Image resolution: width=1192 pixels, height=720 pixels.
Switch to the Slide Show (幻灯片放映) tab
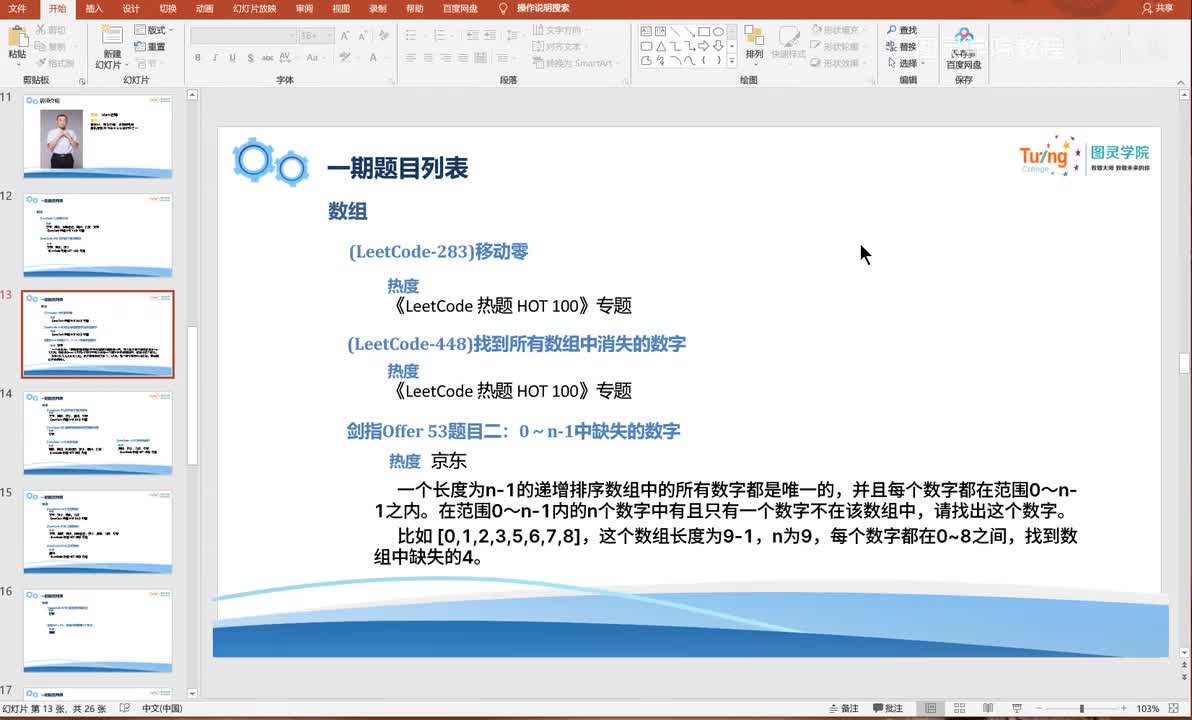pos(255,8)
